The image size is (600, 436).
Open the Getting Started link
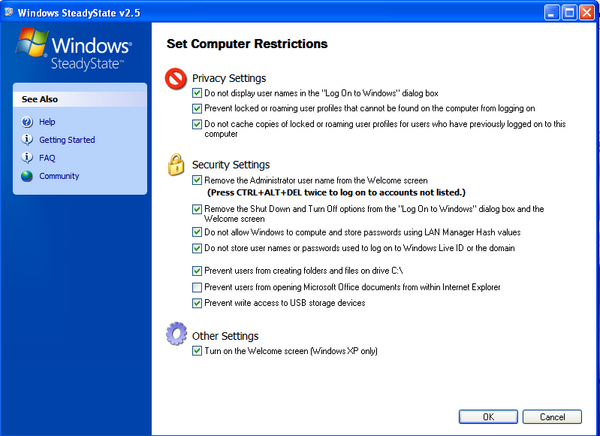pos(65,140)
